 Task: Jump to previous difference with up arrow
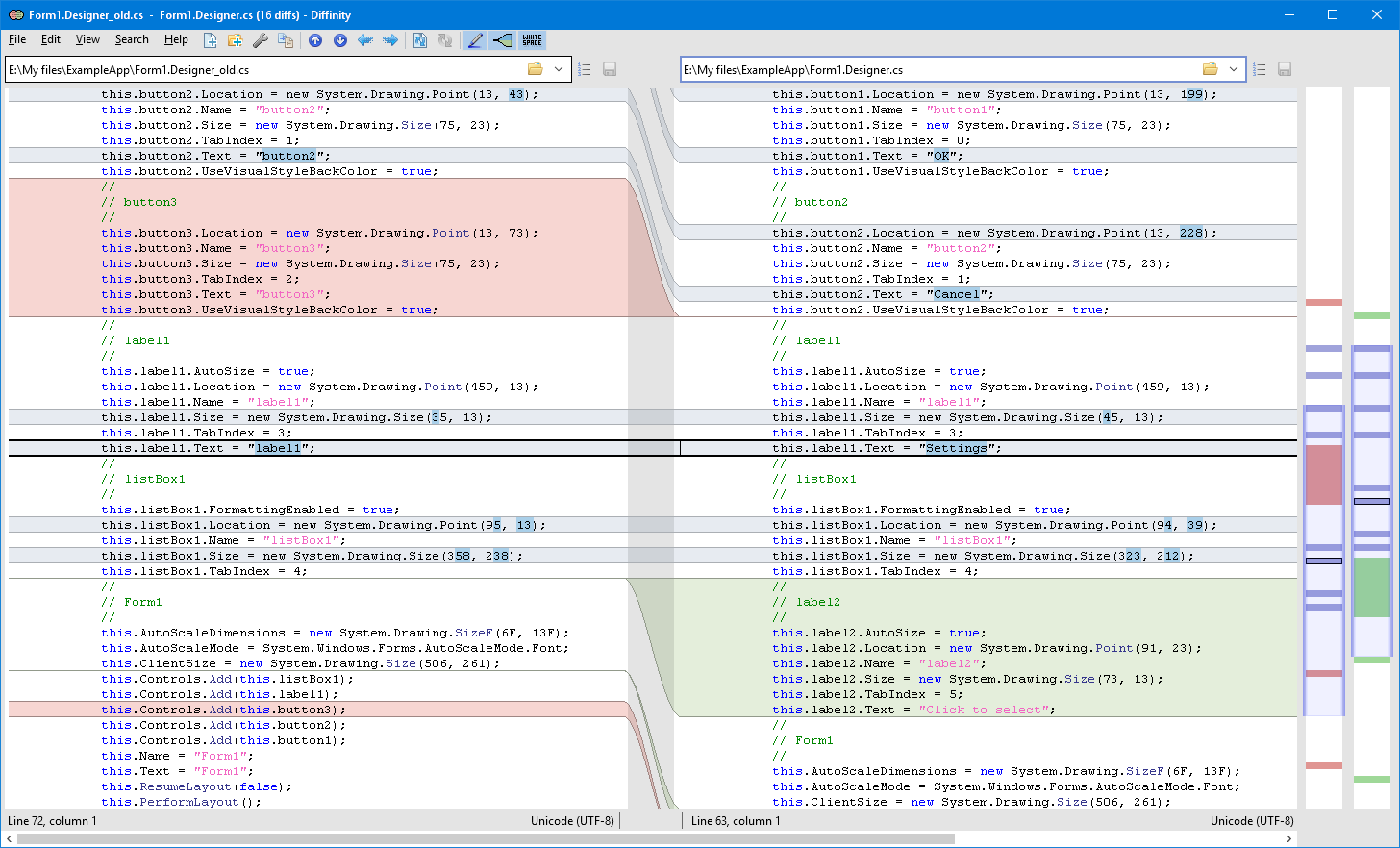pos(315,40)
